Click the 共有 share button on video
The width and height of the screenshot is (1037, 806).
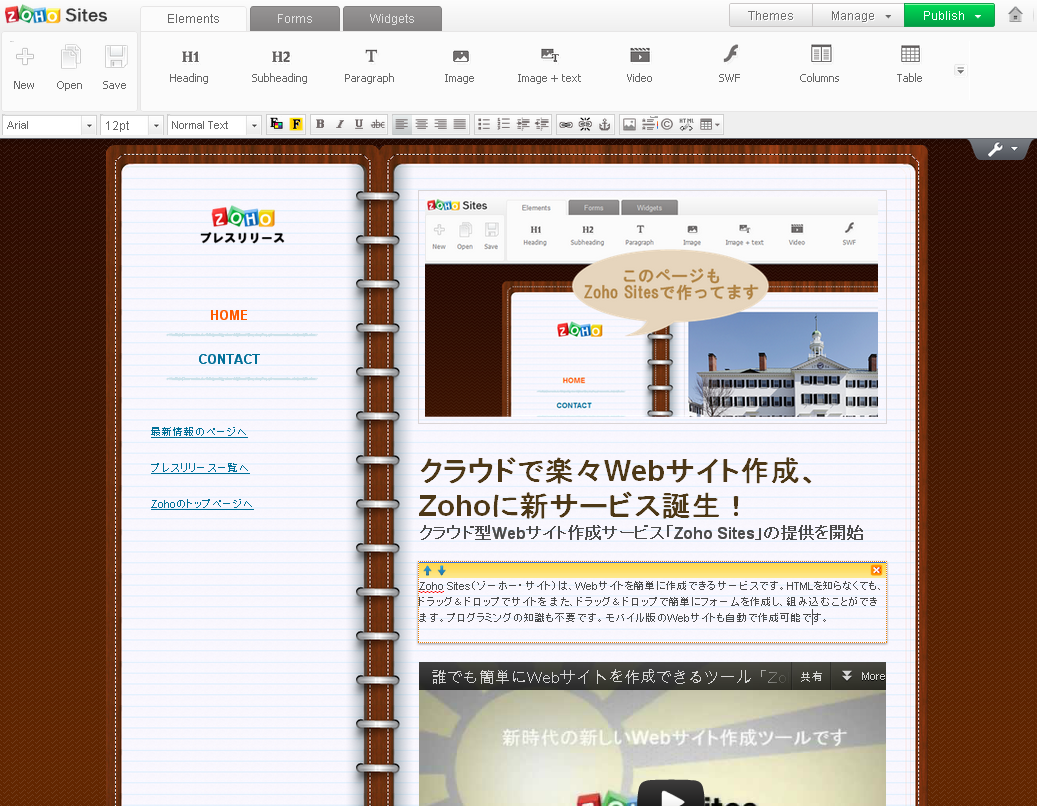coord(811,676)
